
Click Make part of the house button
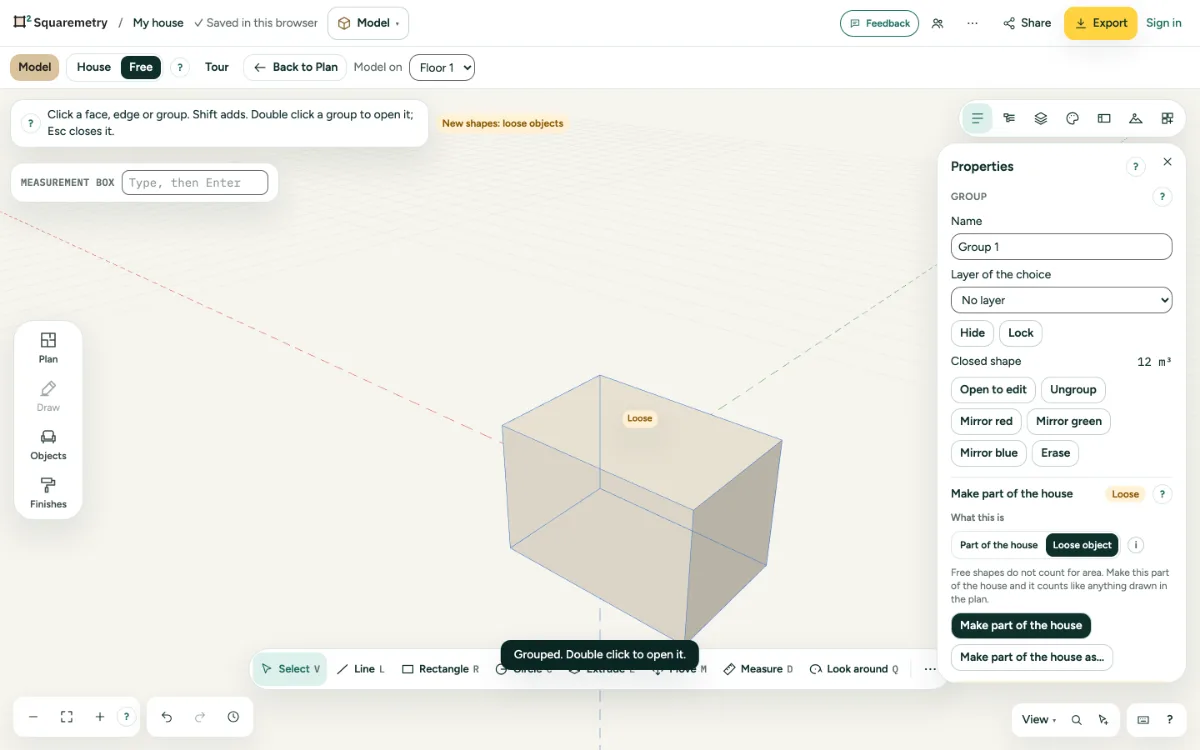coord(1021,626)
